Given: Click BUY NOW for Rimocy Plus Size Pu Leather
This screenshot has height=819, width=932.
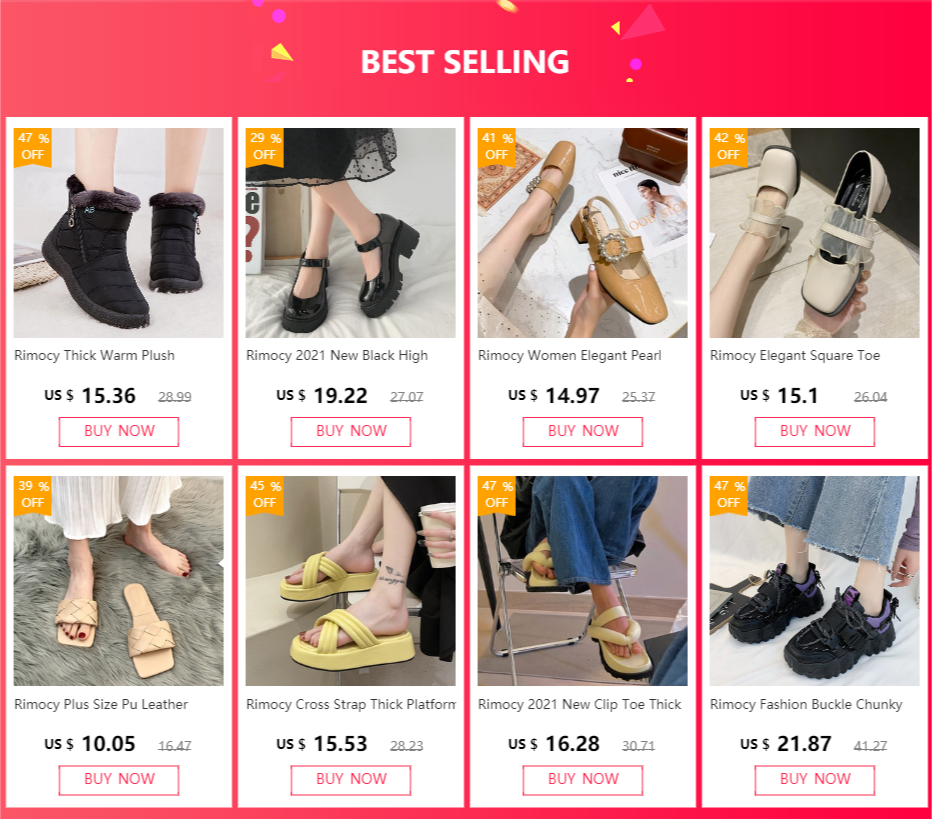Looking at the screenshot, I should coord(119,780).
